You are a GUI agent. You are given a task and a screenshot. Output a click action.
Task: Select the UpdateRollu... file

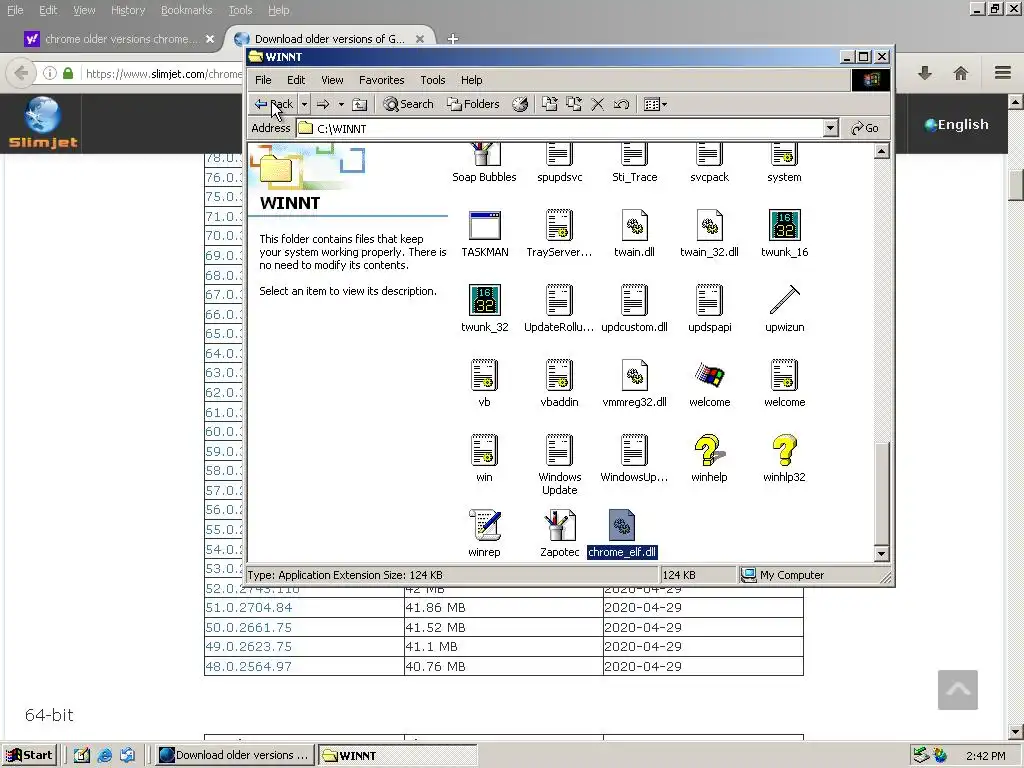point(559,309)
